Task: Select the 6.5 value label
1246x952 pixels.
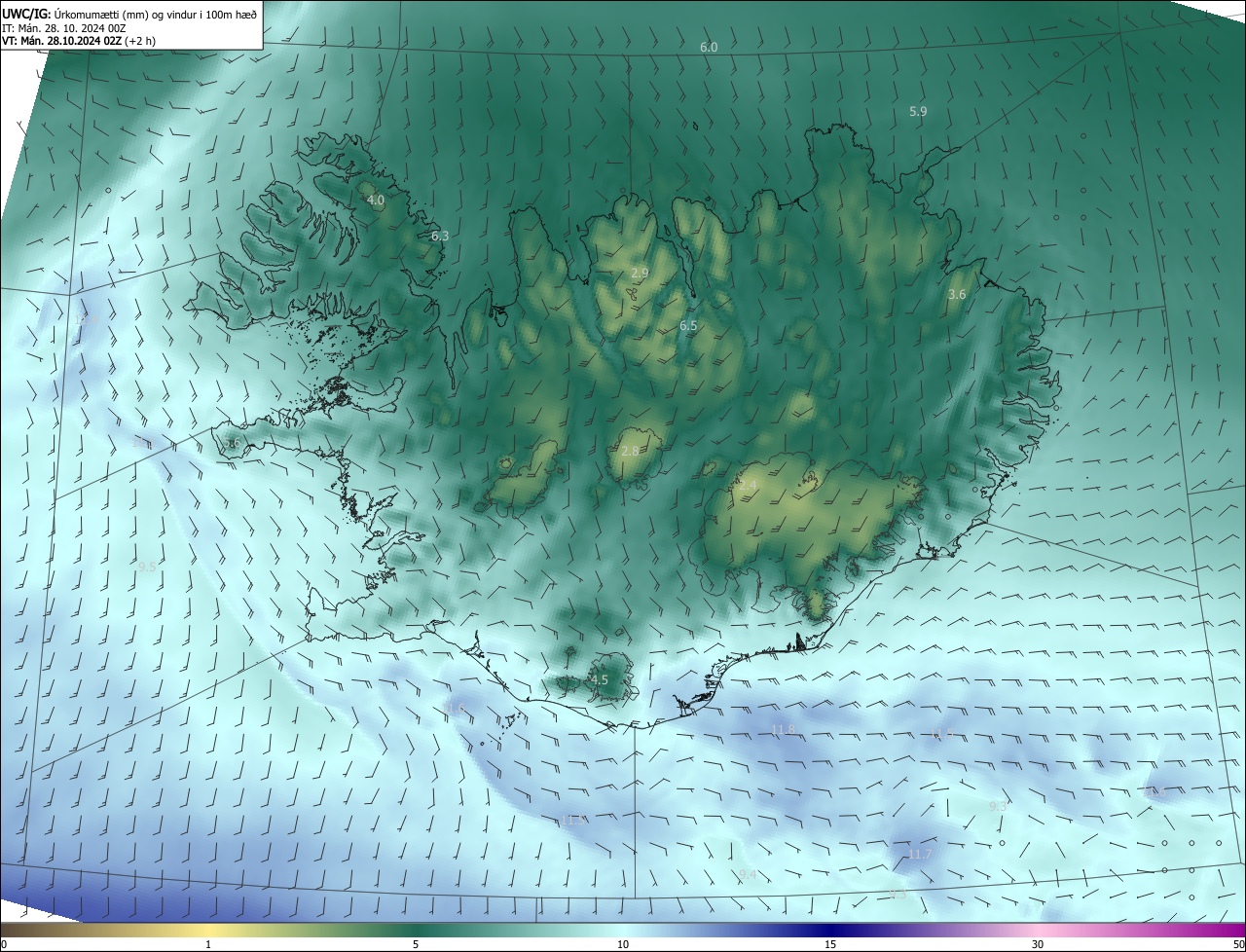Action: (688, 325)
